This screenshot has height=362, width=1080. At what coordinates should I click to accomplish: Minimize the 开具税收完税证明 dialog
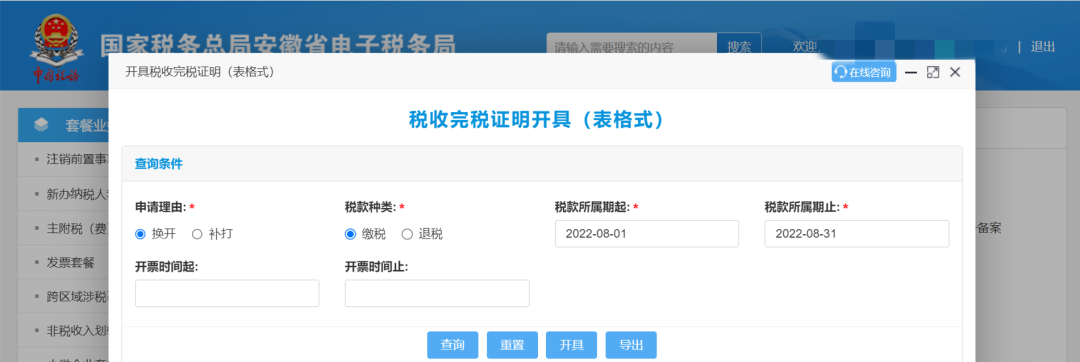(x=911, y=72)
